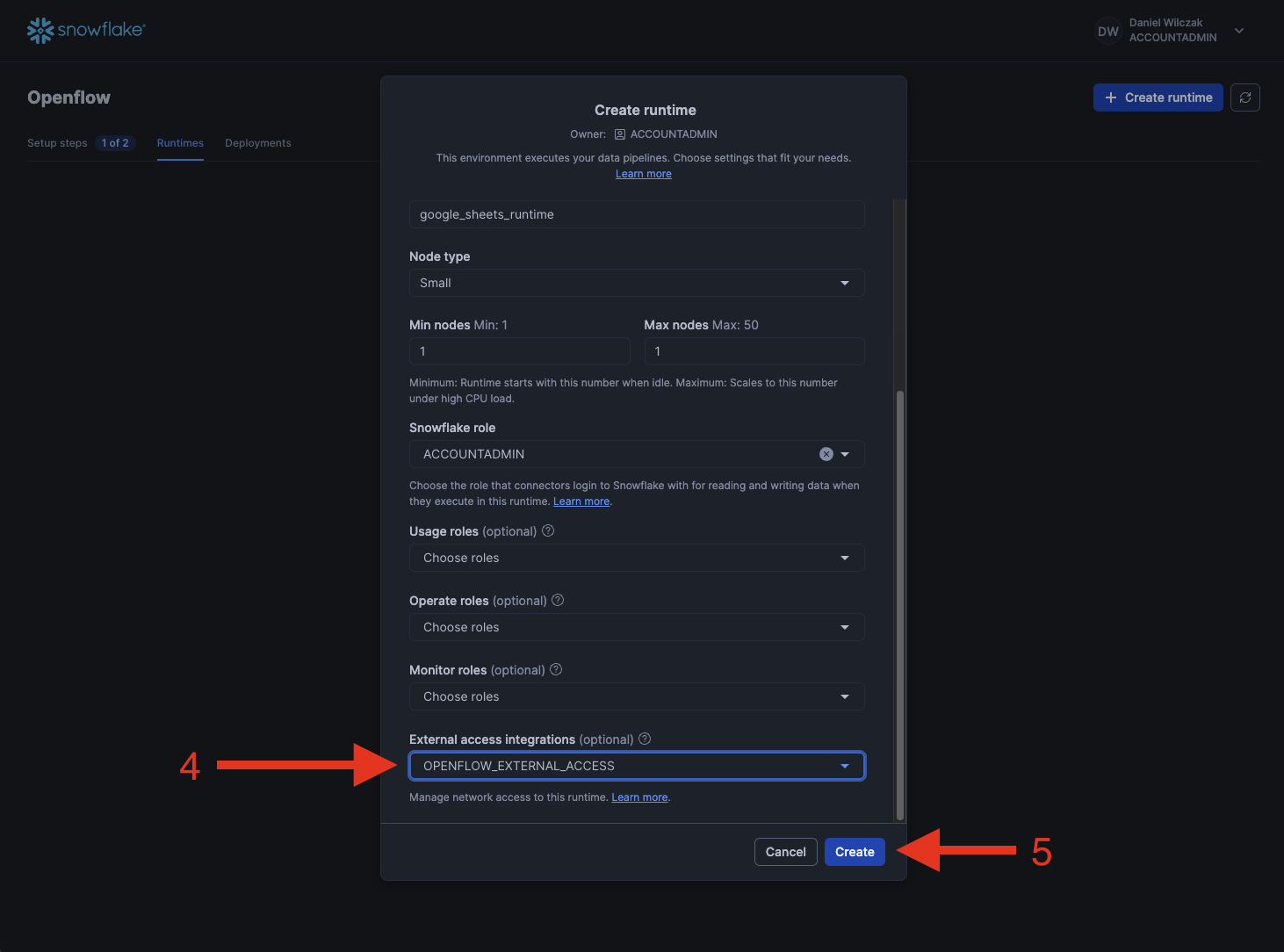Click the Snowflake logo
Screen dimensions: 1284x952
tap(86, 30)
